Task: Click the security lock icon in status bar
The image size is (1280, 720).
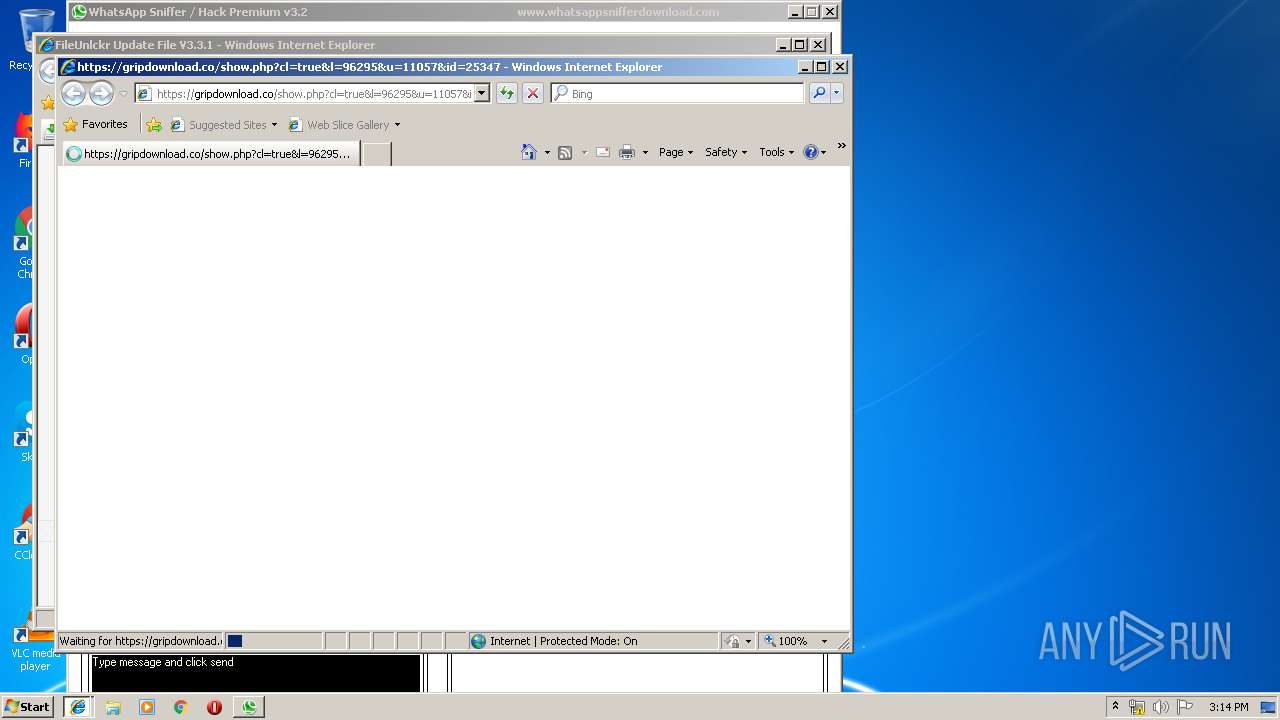Action: (x=733, y=641)
